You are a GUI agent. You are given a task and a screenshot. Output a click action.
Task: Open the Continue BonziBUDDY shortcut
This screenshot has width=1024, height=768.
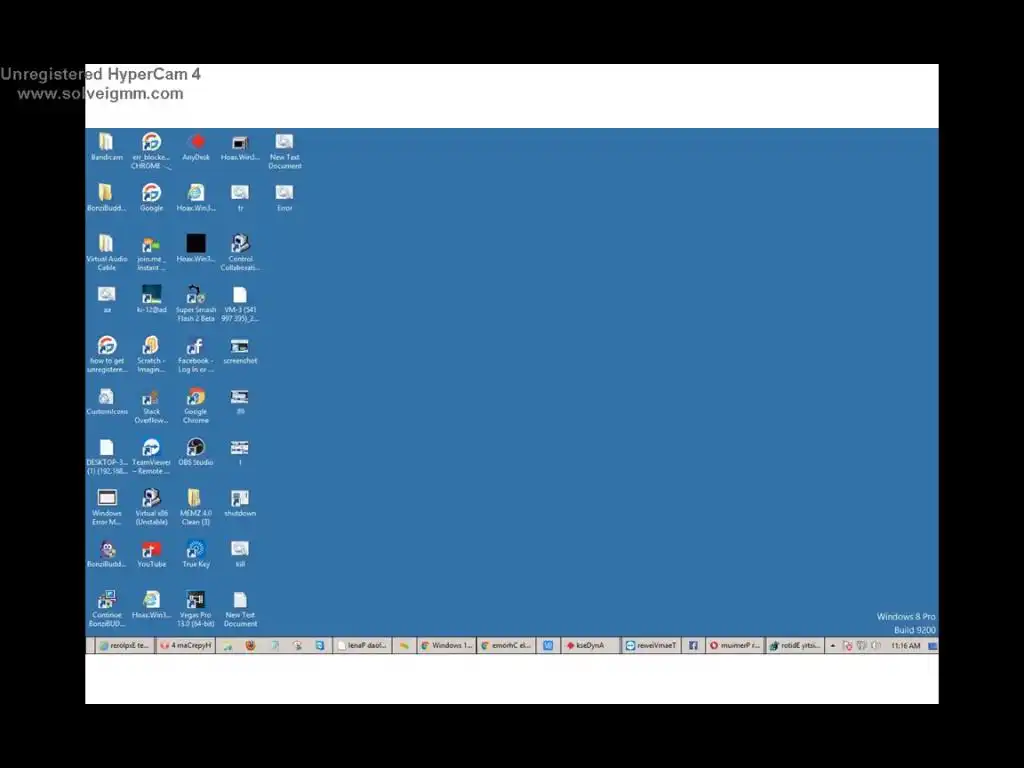[x=106, y=609]
